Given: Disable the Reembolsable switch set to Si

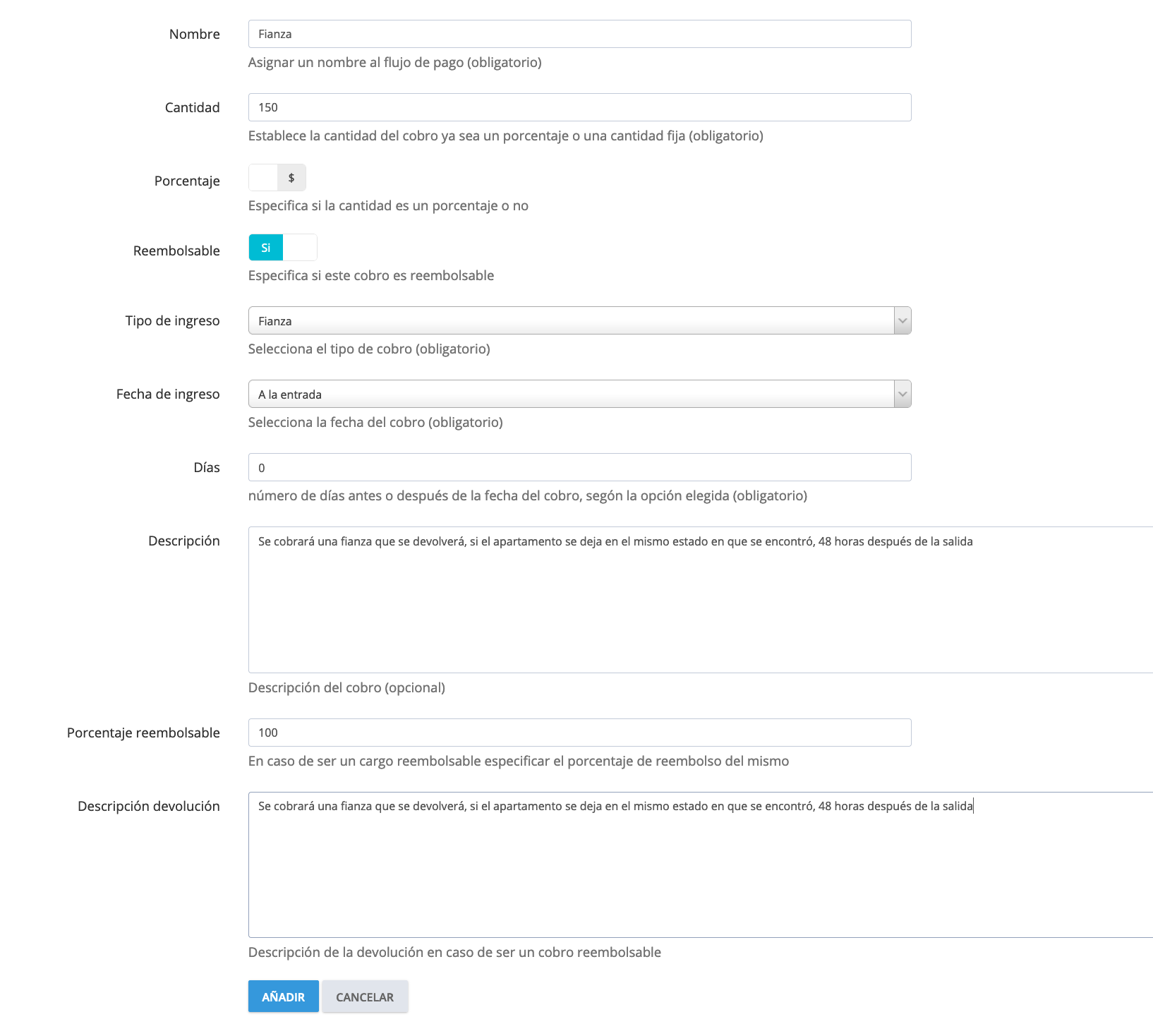Looking at the screenshot, I should (x=282, y=248).
